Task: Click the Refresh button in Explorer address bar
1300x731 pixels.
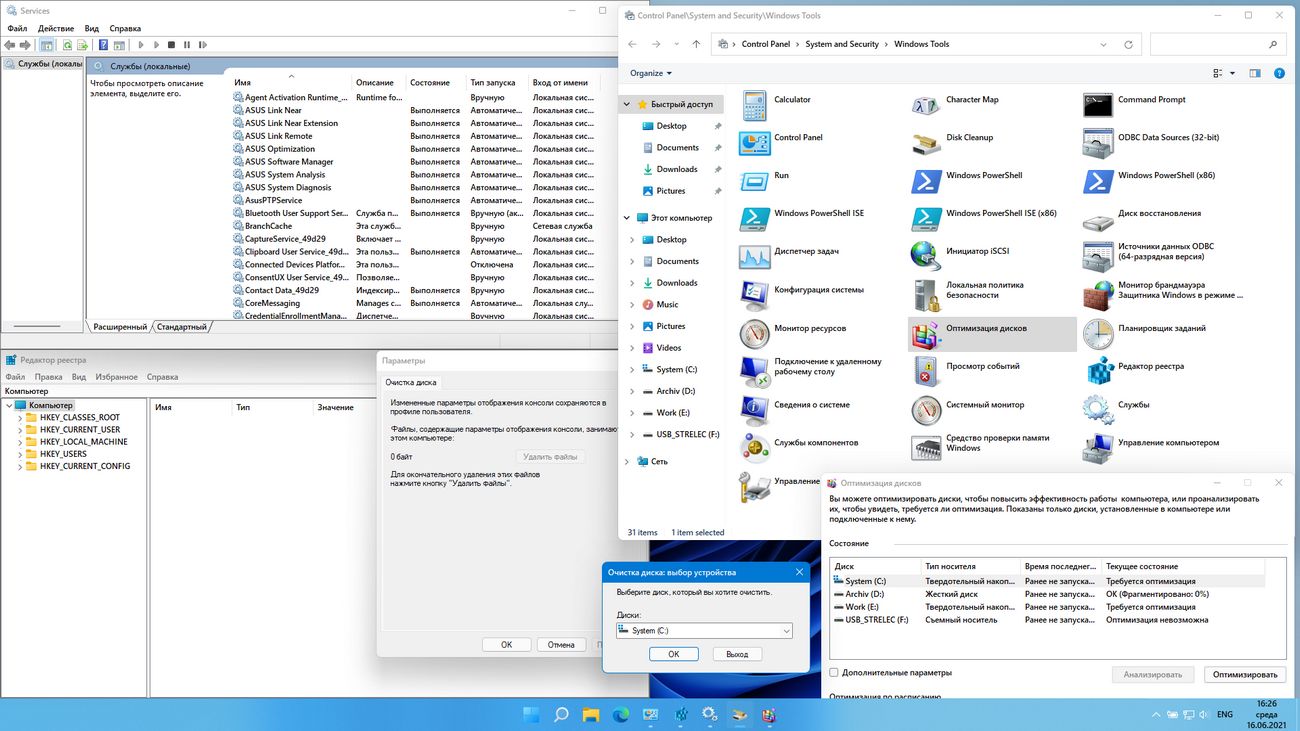Action: click(1128, 45)
